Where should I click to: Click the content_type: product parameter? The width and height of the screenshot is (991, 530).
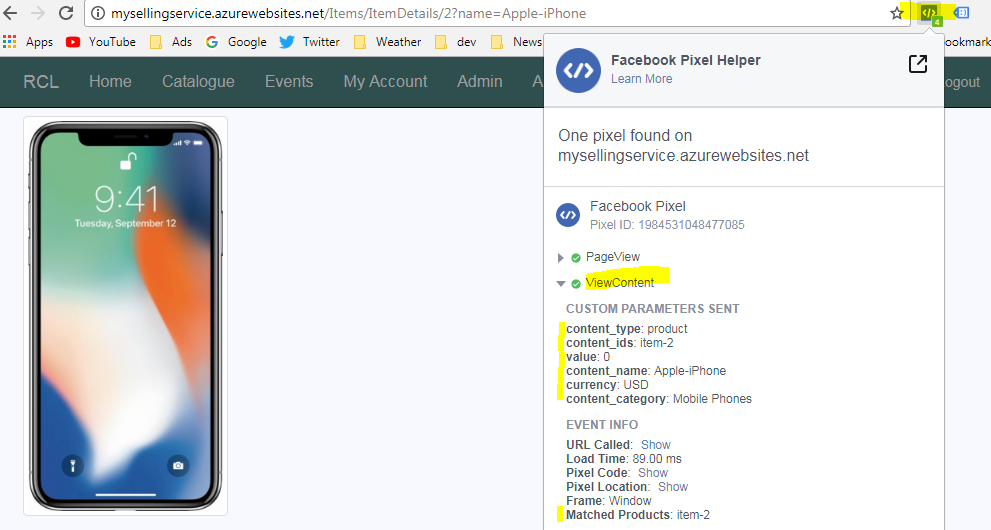click(x=626, y=328)
